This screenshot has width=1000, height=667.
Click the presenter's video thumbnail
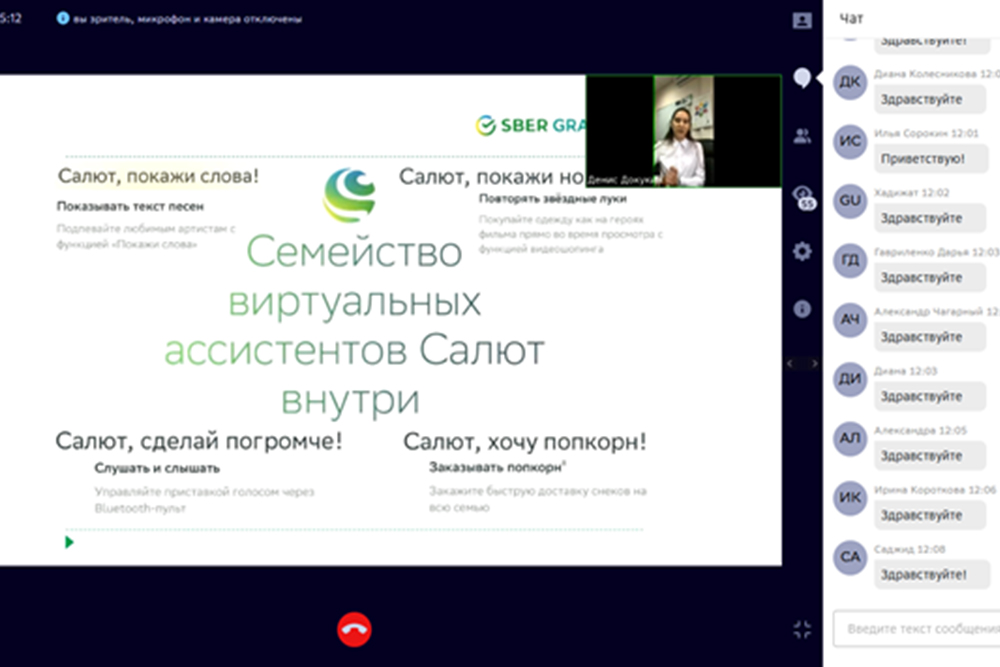point(683,131)
